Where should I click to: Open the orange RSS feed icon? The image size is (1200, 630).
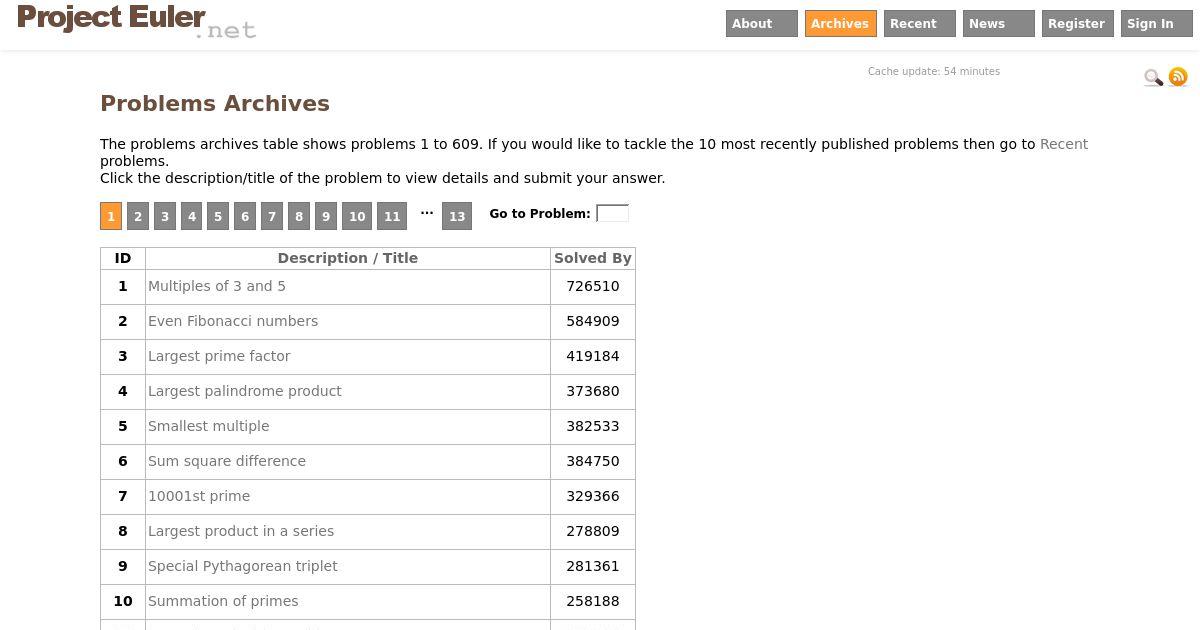click(1178, 76)
